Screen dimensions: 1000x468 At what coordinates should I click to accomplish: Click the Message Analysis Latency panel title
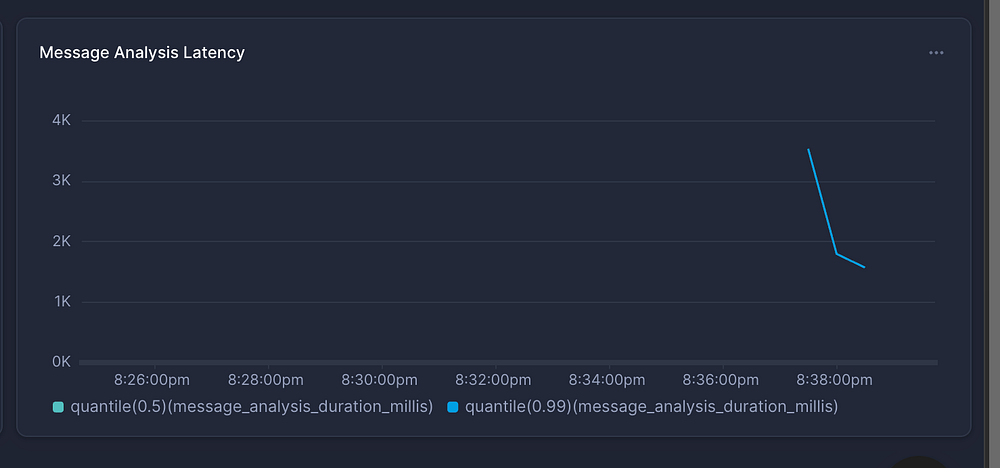pos(142,53)
